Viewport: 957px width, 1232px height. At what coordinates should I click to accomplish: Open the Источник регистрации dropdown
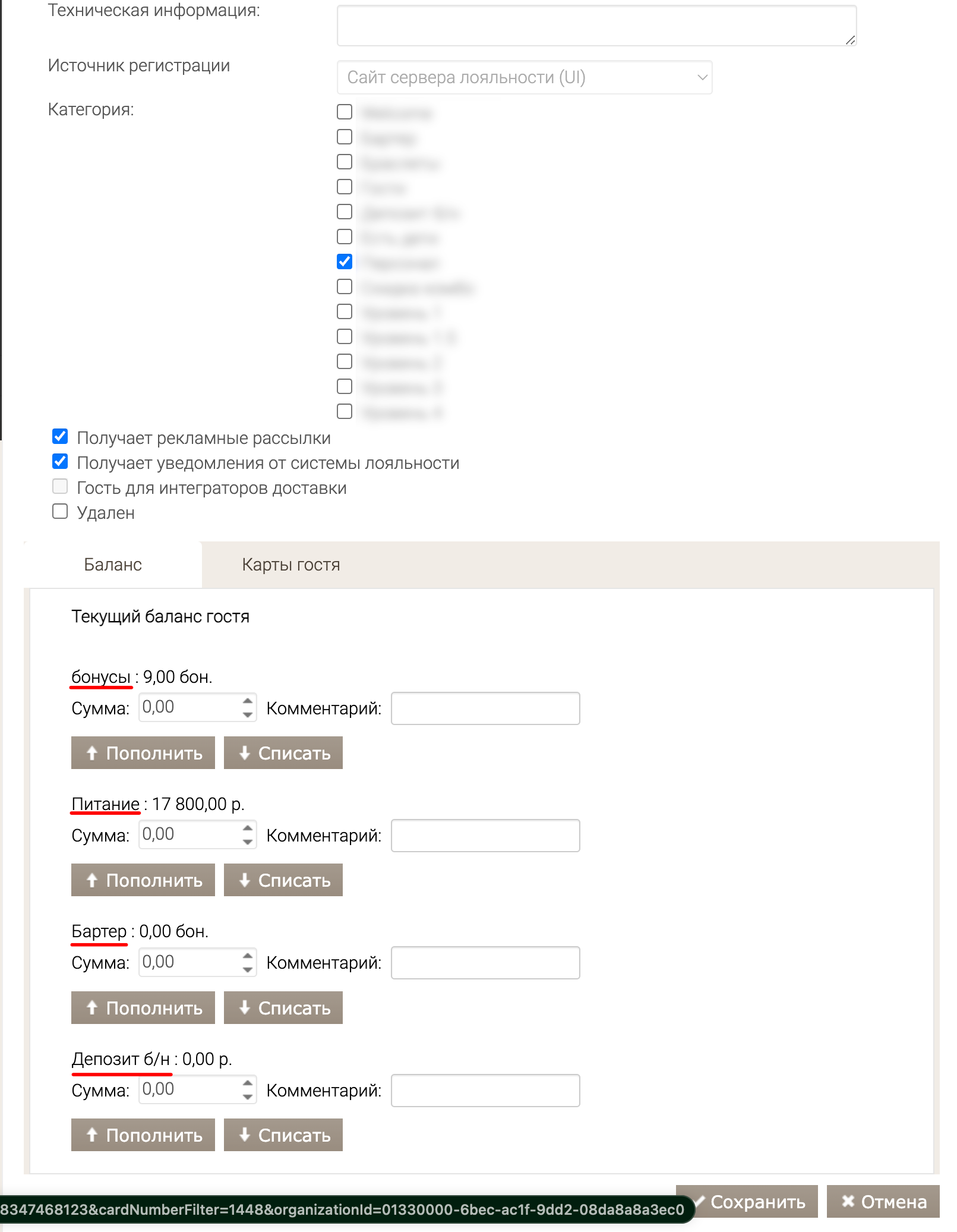(x=525, y=77)
